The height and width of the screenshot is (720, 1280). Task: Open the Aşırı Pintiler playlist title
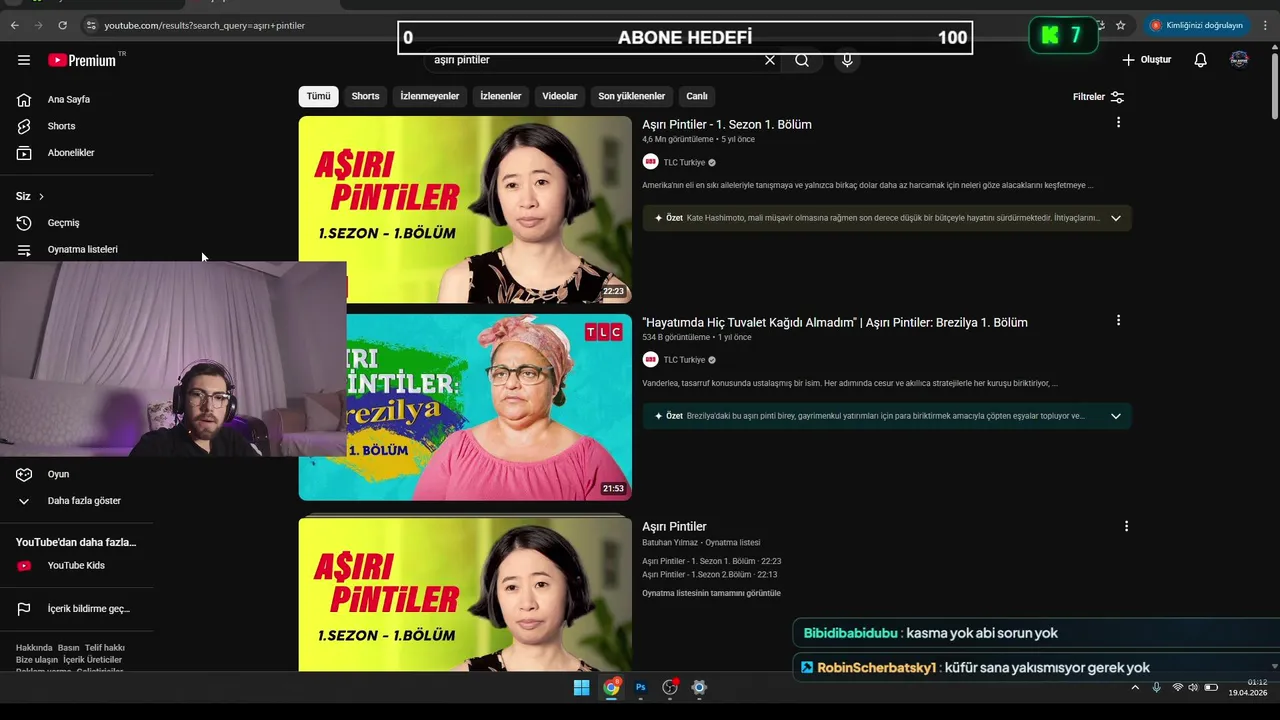(x=674, y=526)
